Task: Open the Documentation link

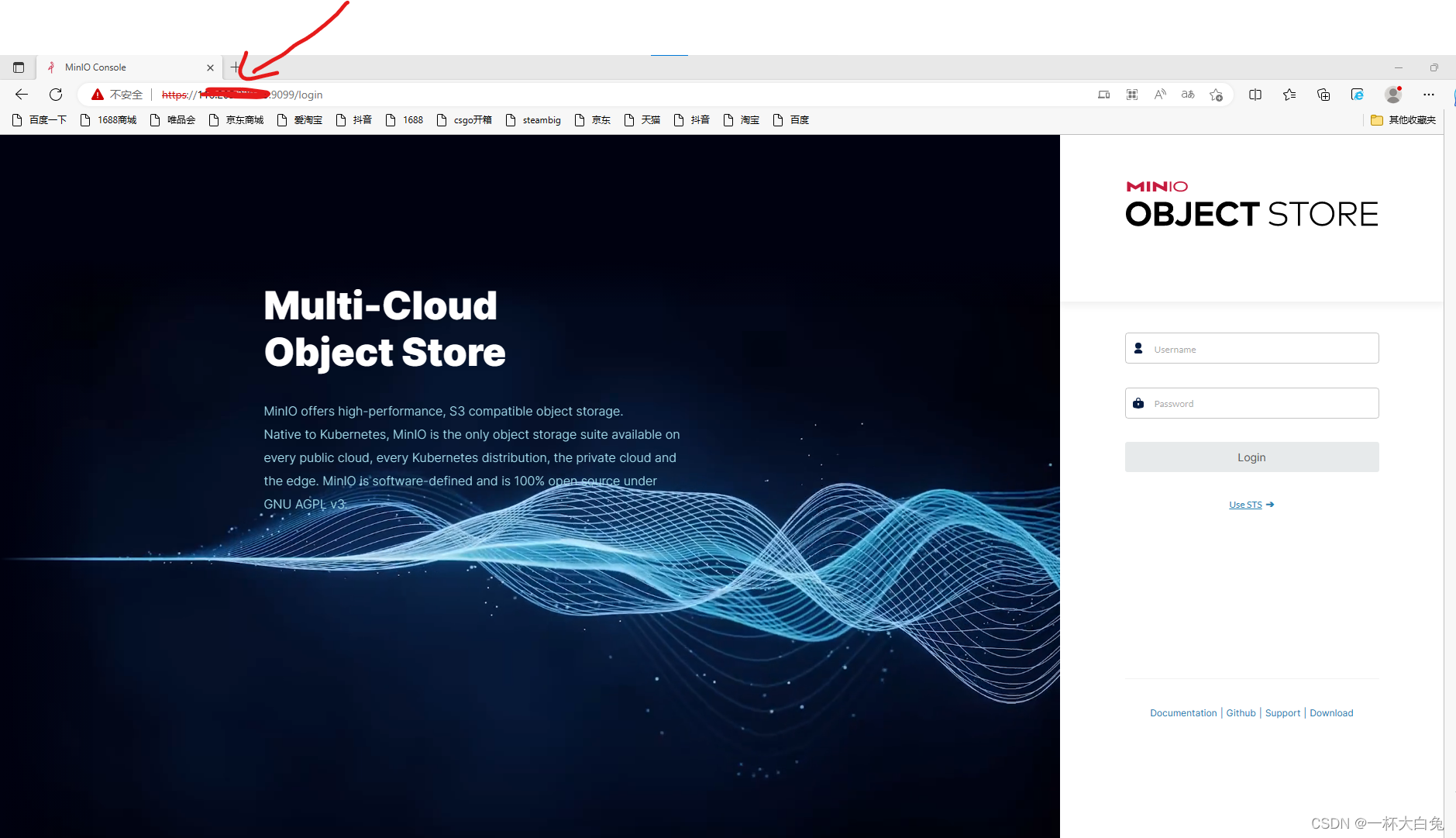Action: pyautogui.click(x=1183, y=713)
